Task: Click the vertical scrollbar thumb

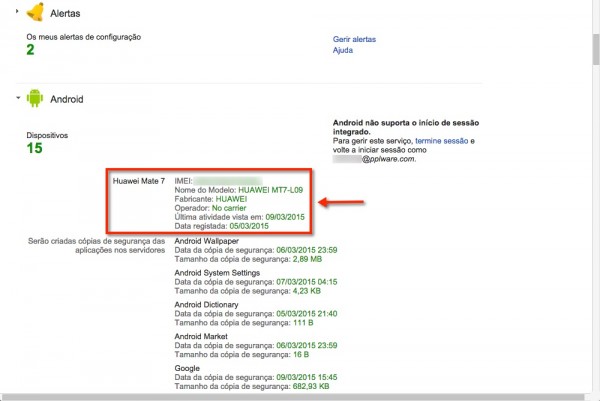Action: click(x=596, y=50)
